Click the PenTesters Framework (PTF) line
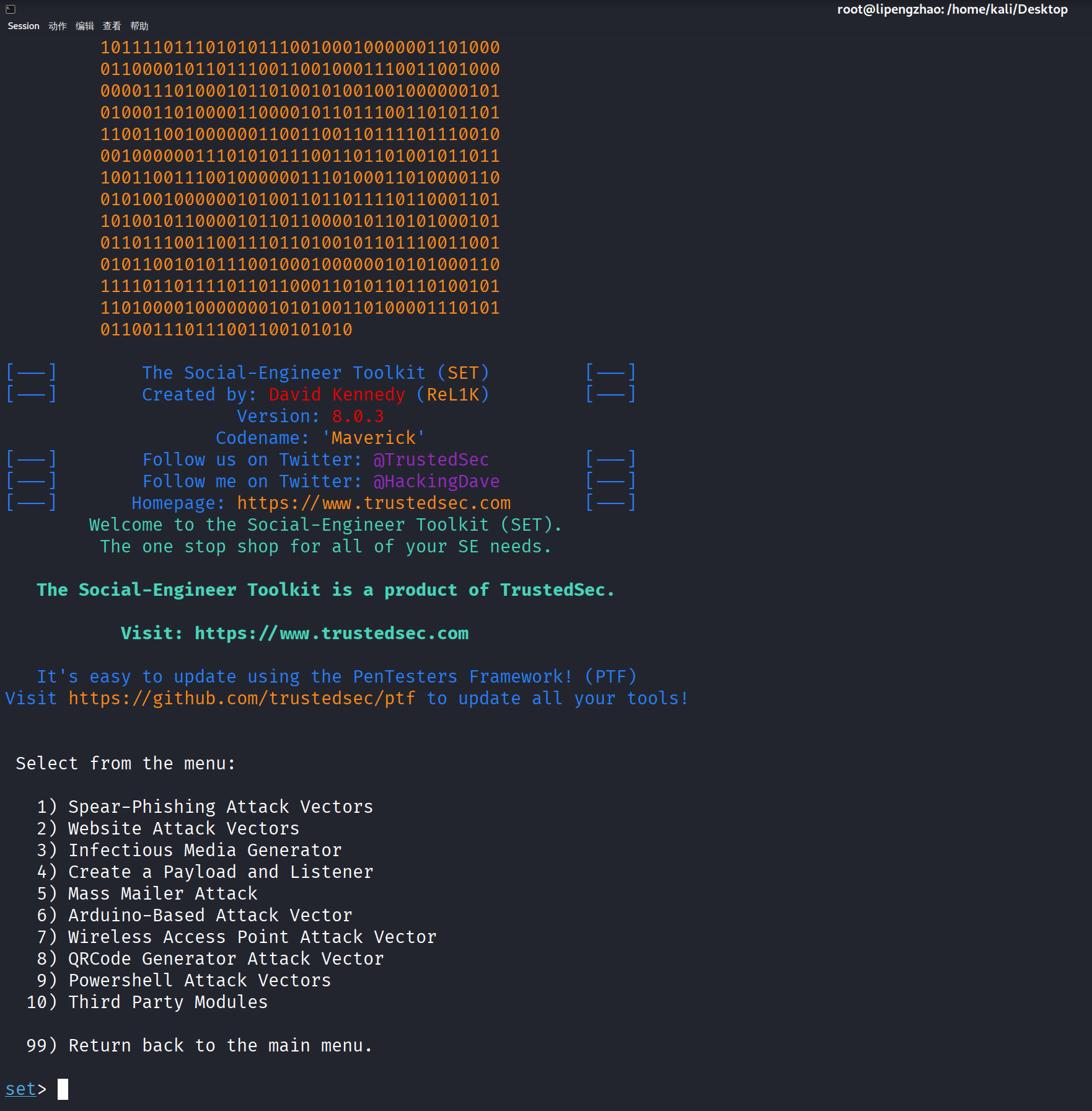1092x1111 pixels. (337, 676)
